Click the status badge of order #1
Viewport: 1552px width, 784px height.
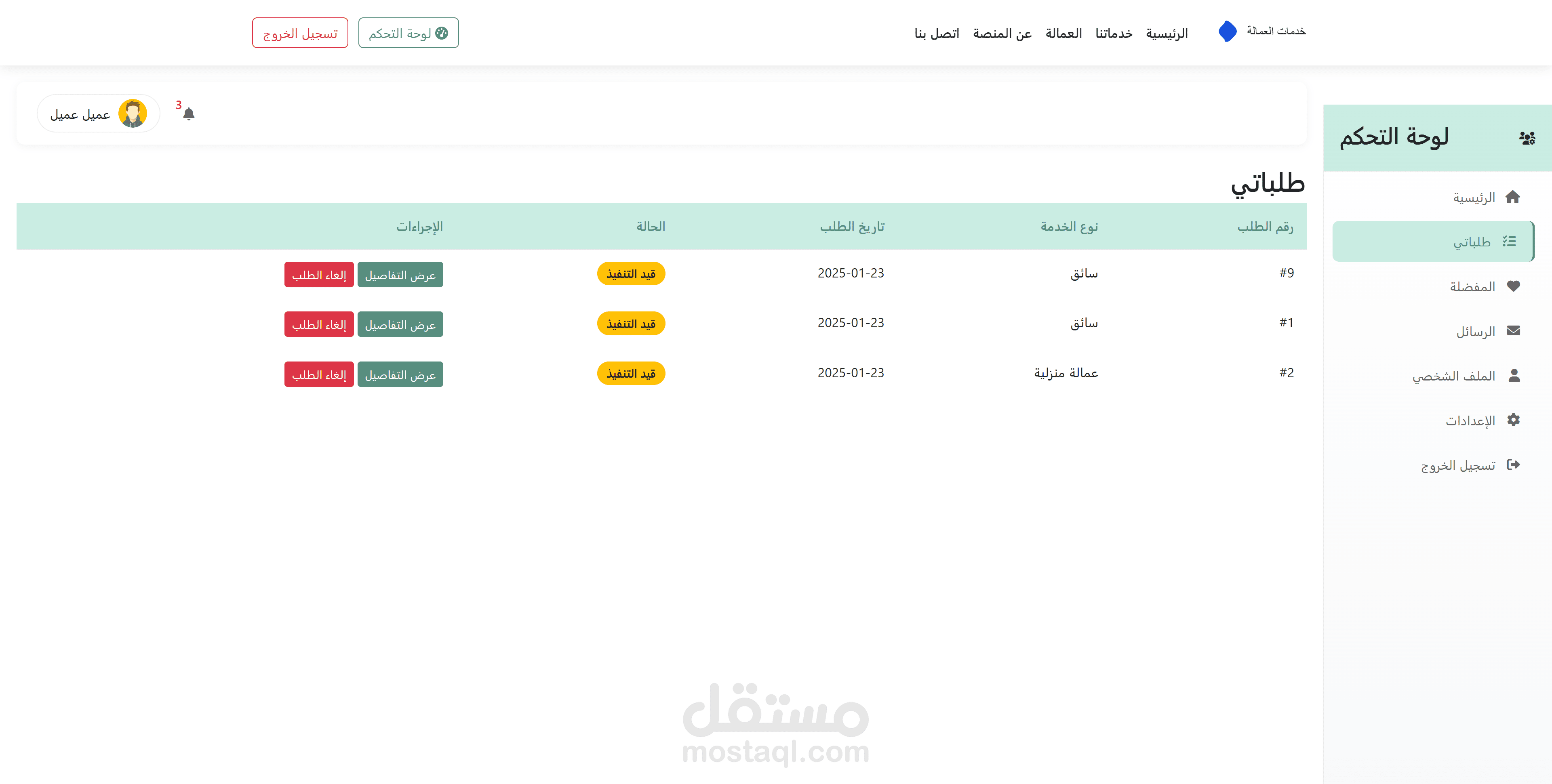(631, 324)
